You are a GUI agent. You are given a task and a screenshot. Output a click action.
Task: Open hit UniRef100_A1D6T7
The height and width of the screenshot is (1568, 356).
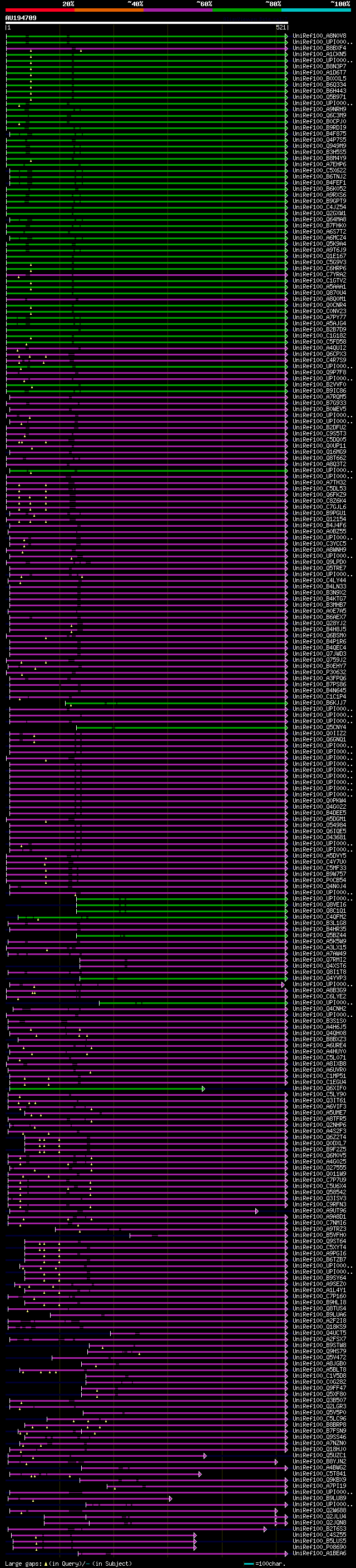point(319,72)
